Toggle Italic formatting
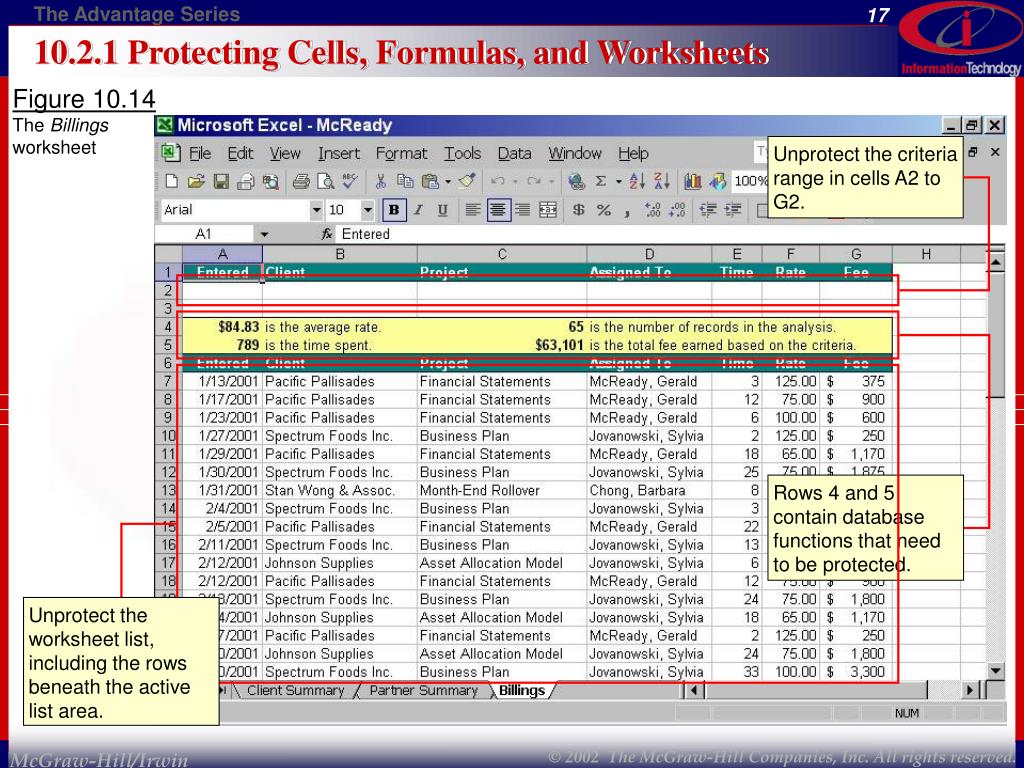This screenshot has height=768, width=1024. click(x=419, y=210)
